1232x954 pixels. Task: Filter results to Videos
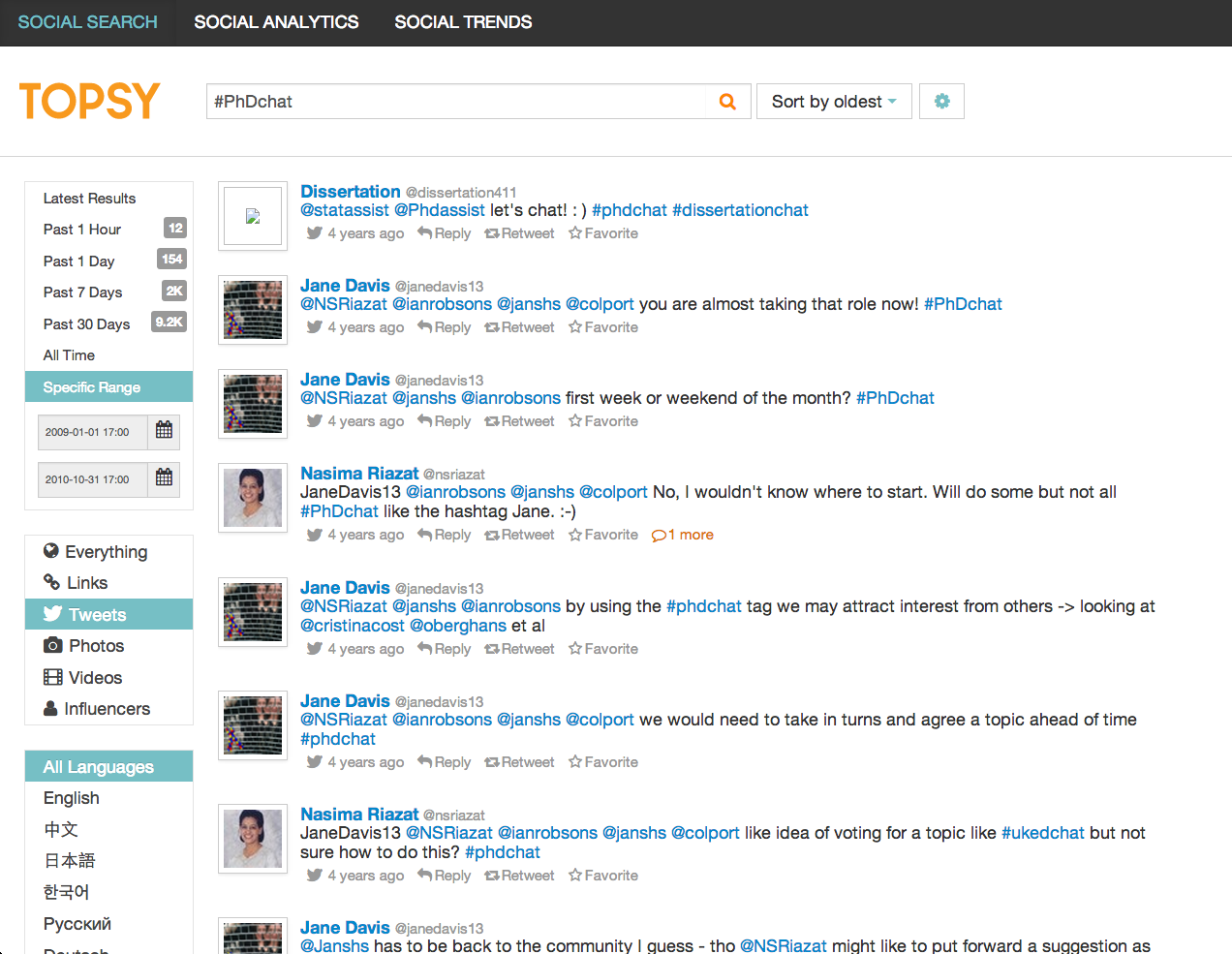pyautogui.click(x=108, y=677)
